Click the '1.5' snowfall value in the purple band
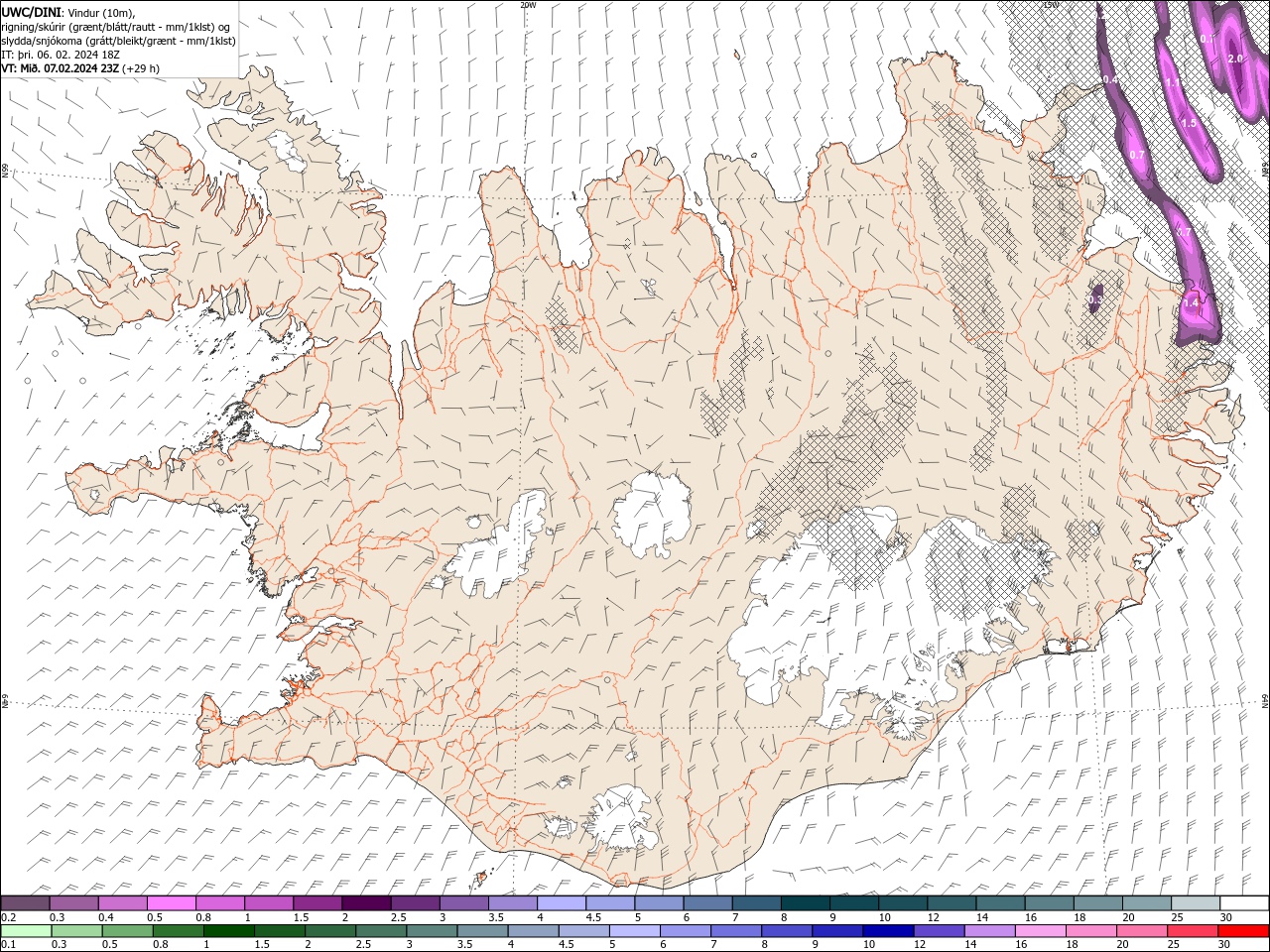Viewport: 1270px width, 952px height. 1190,123
